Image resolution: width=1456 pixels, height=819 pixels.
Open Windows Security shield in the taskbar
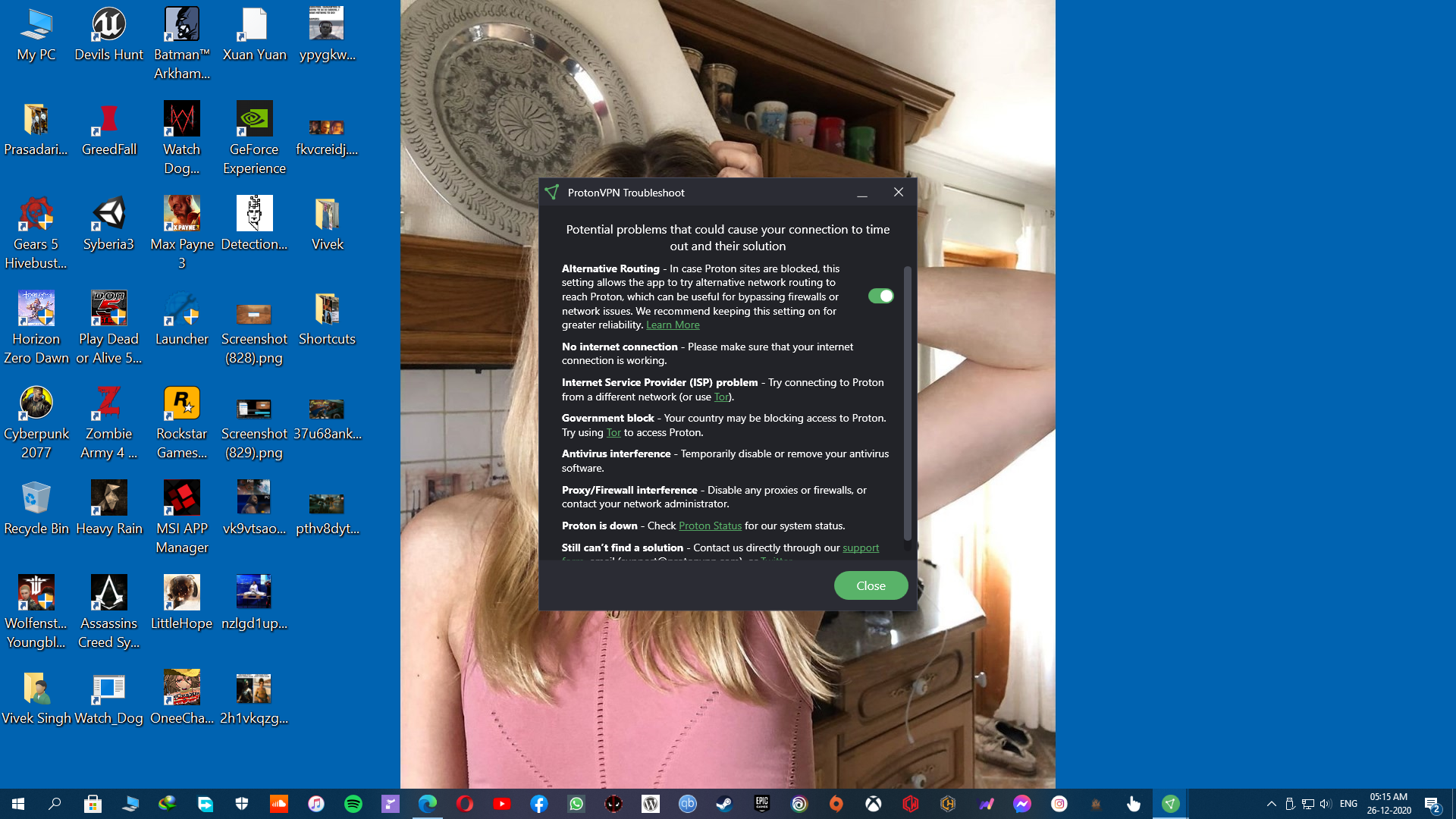click(x=242, y=804)
